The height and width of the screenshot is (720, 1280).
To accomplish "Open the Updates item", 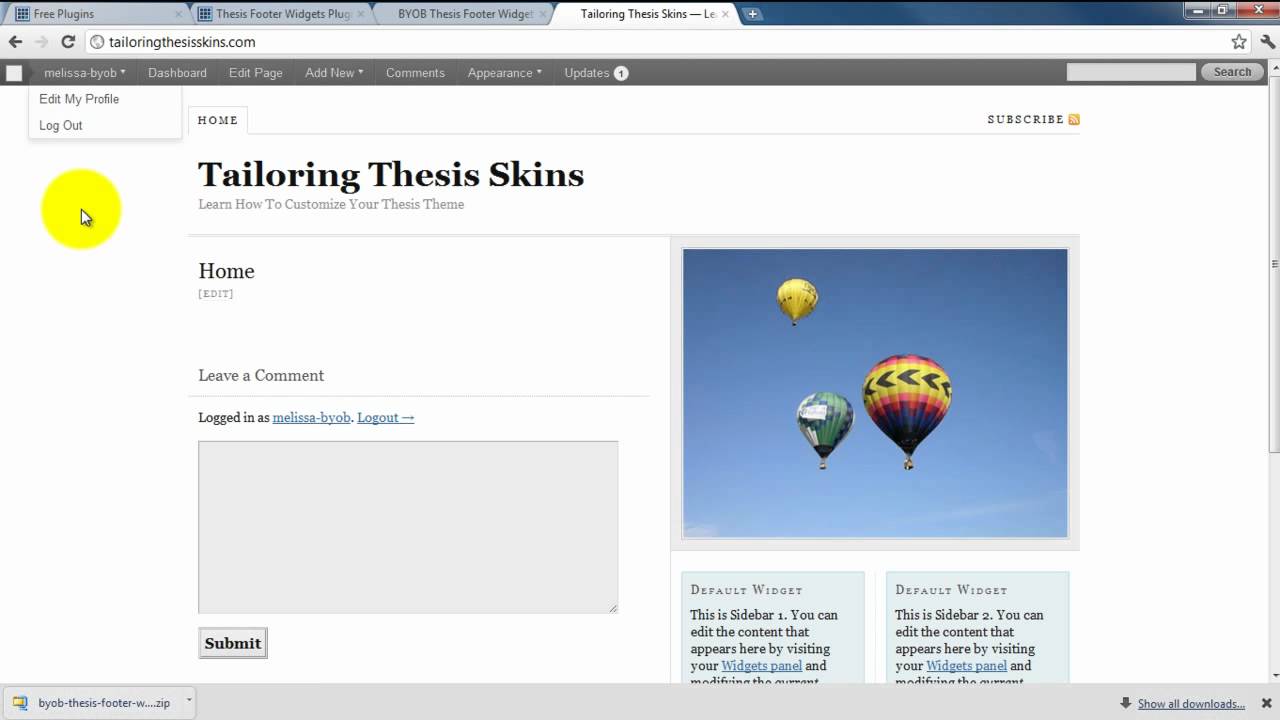I will coord(596,73).
